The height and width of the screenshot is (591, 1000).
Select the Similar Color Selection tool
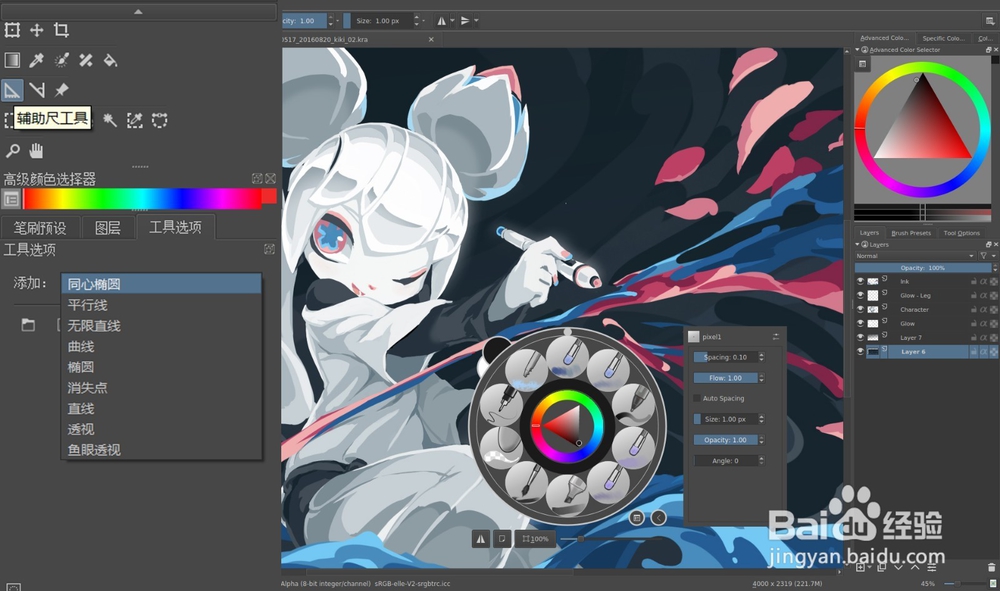pos(135,120)
